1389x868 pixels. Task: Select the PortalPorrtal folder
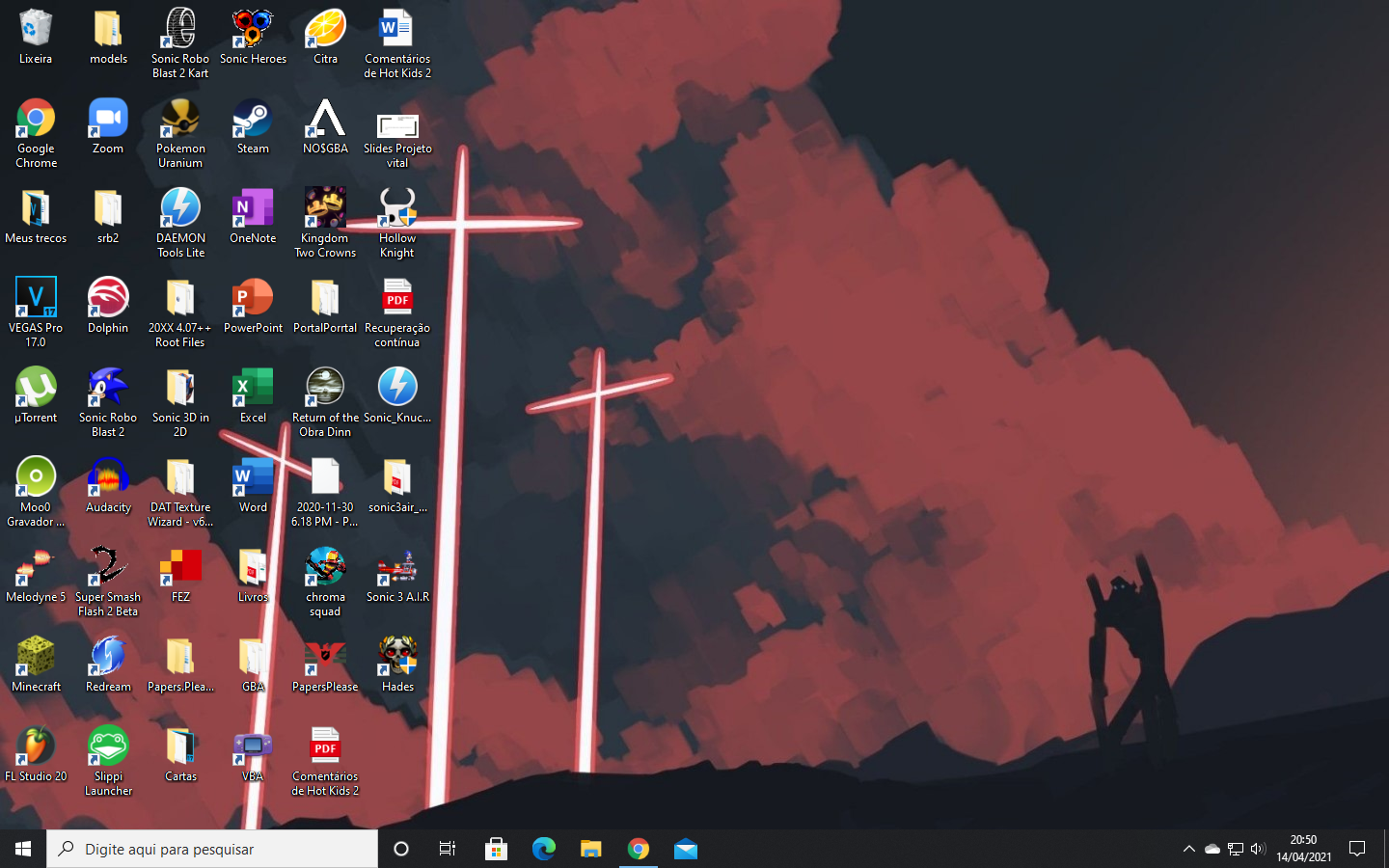325,306
